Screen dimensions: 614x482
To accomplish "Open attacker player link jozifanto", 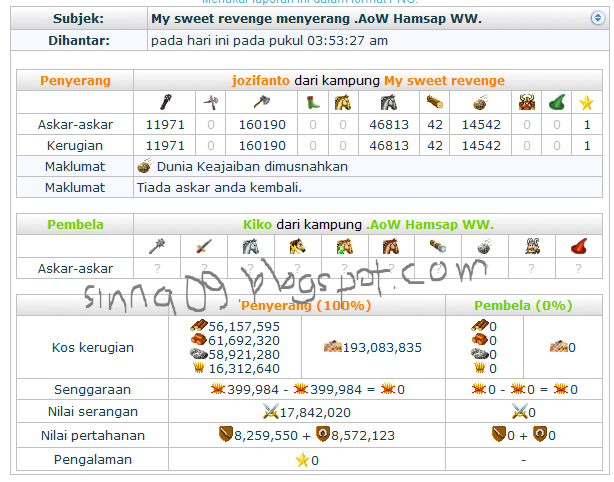I will click(x=261, y=81).
